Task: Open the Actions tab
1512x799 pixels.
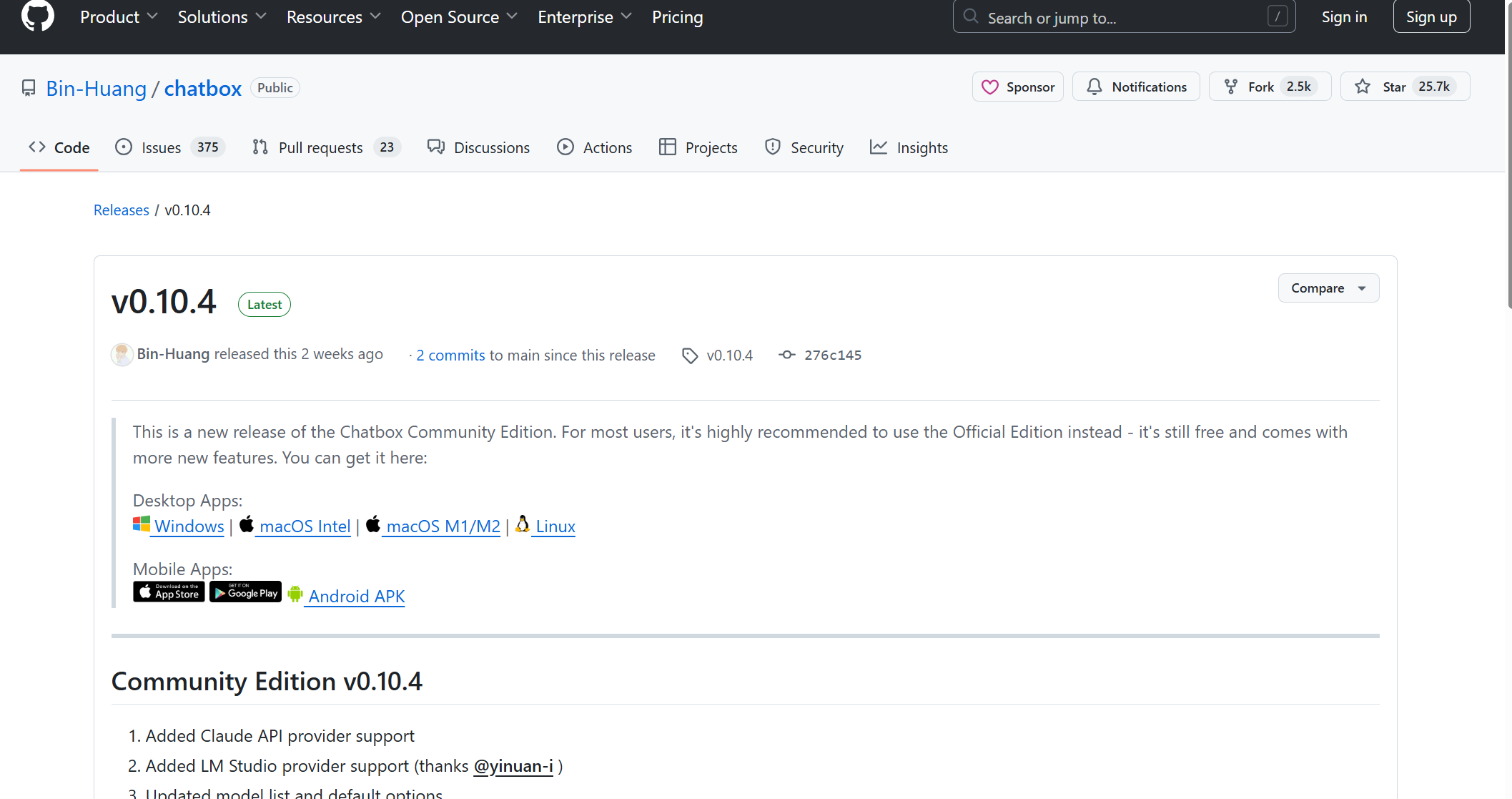Action: tap(595, 147)
